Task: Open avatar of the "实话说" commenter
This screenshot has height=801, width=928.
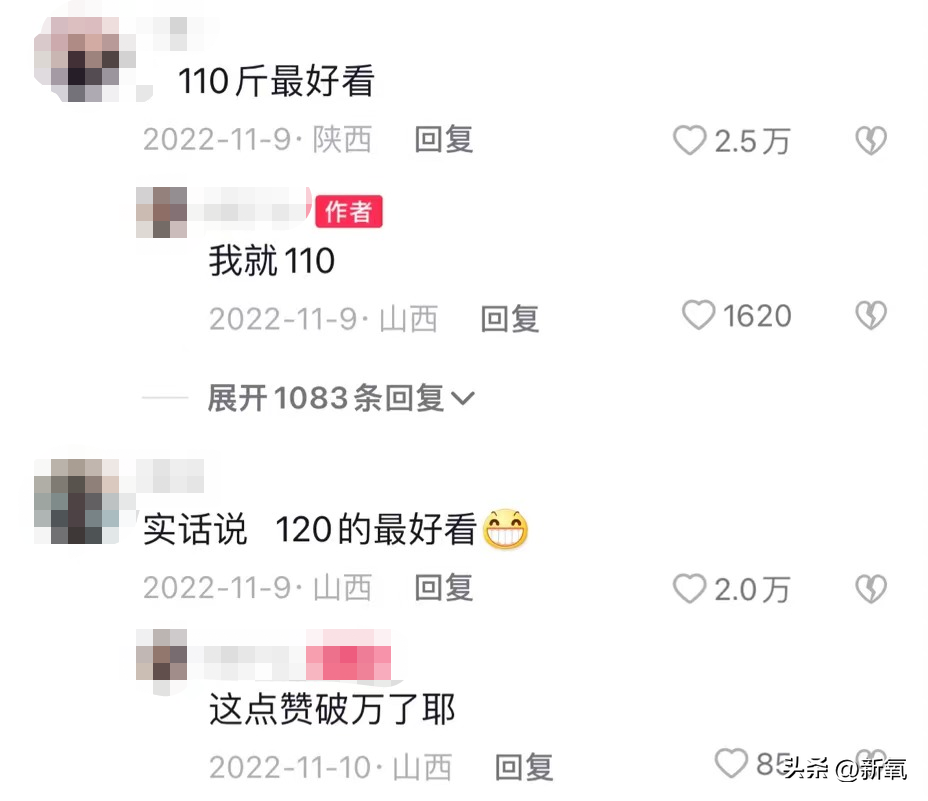Action: [x=77, y=501]
